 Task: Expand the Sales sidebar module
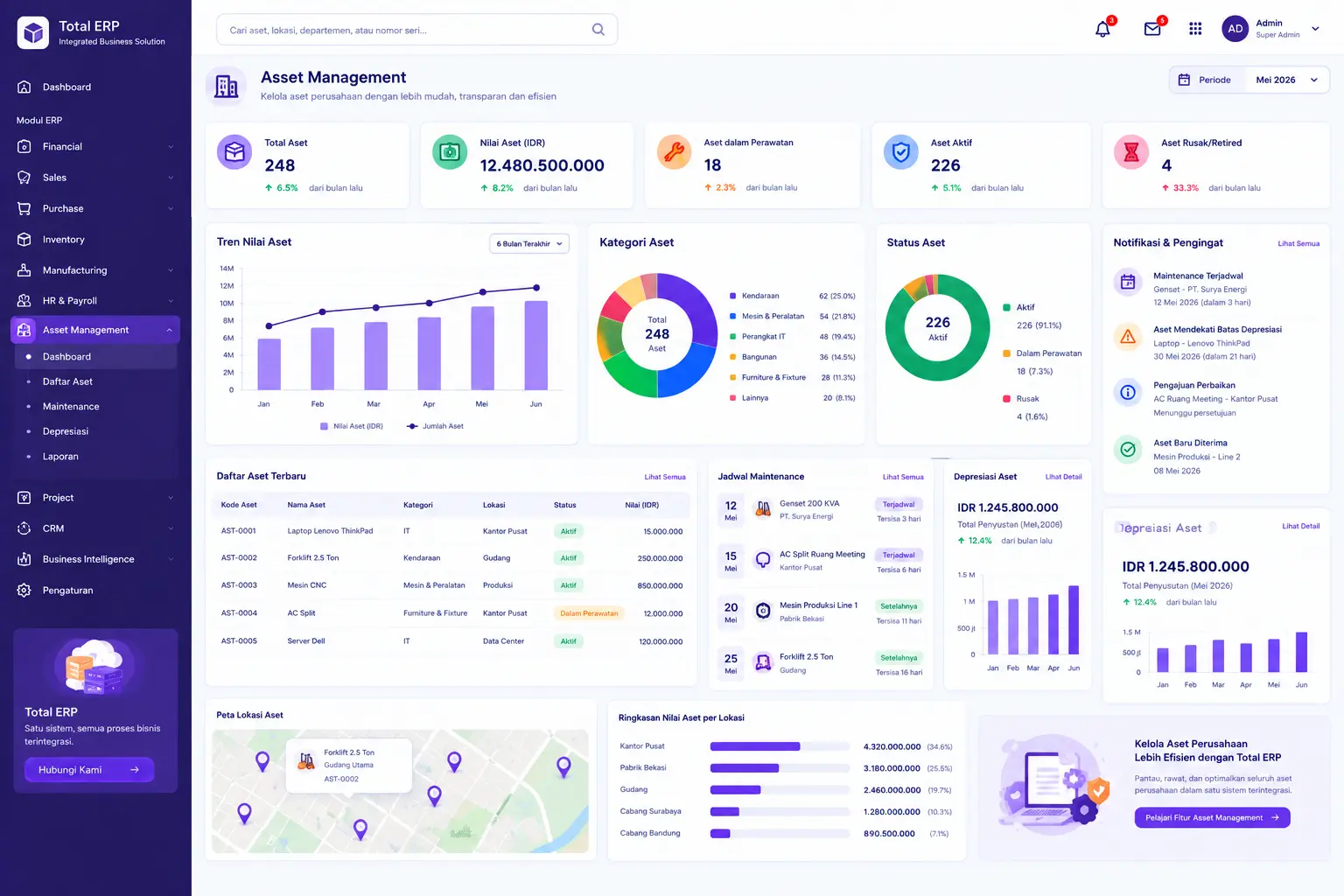point(95,178)
